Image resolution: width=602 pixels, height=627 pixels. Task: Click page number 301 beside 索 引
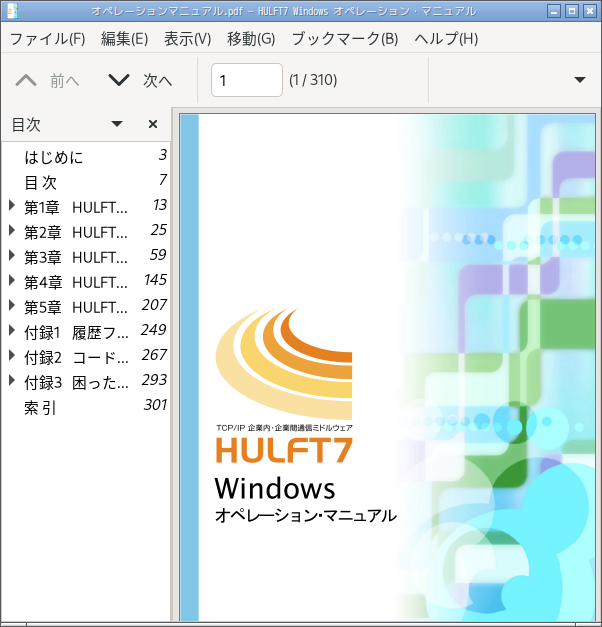tap(155, 405)
